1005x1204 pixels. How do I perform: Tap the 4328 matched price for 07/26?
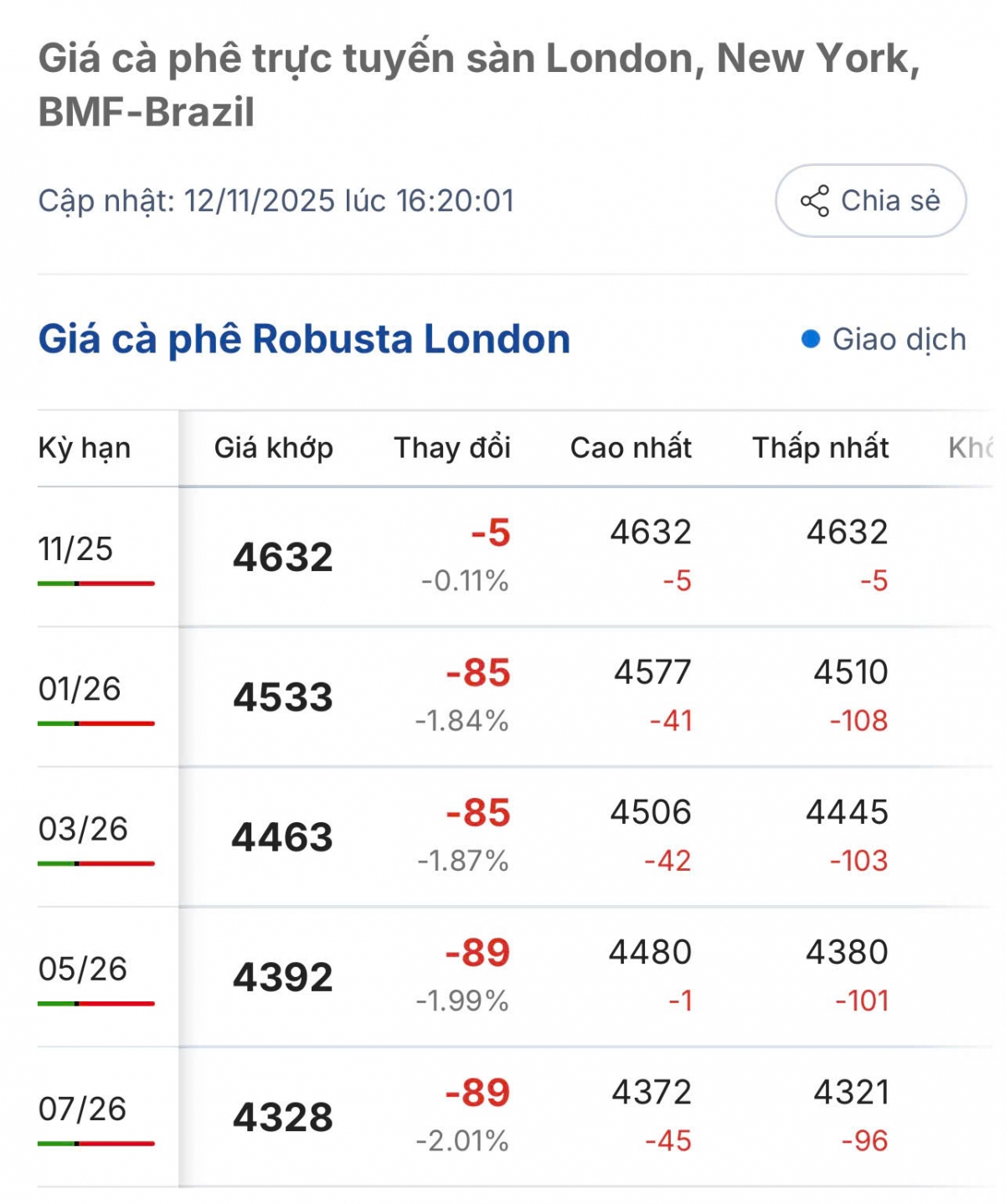pos(283,1118)
